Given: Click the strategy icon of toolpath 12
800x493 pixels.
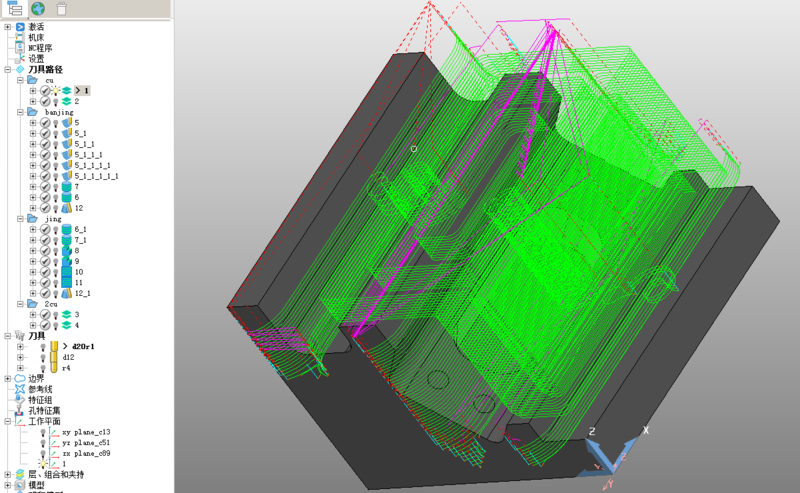Looking at the screenshot, I should (66, 208).
